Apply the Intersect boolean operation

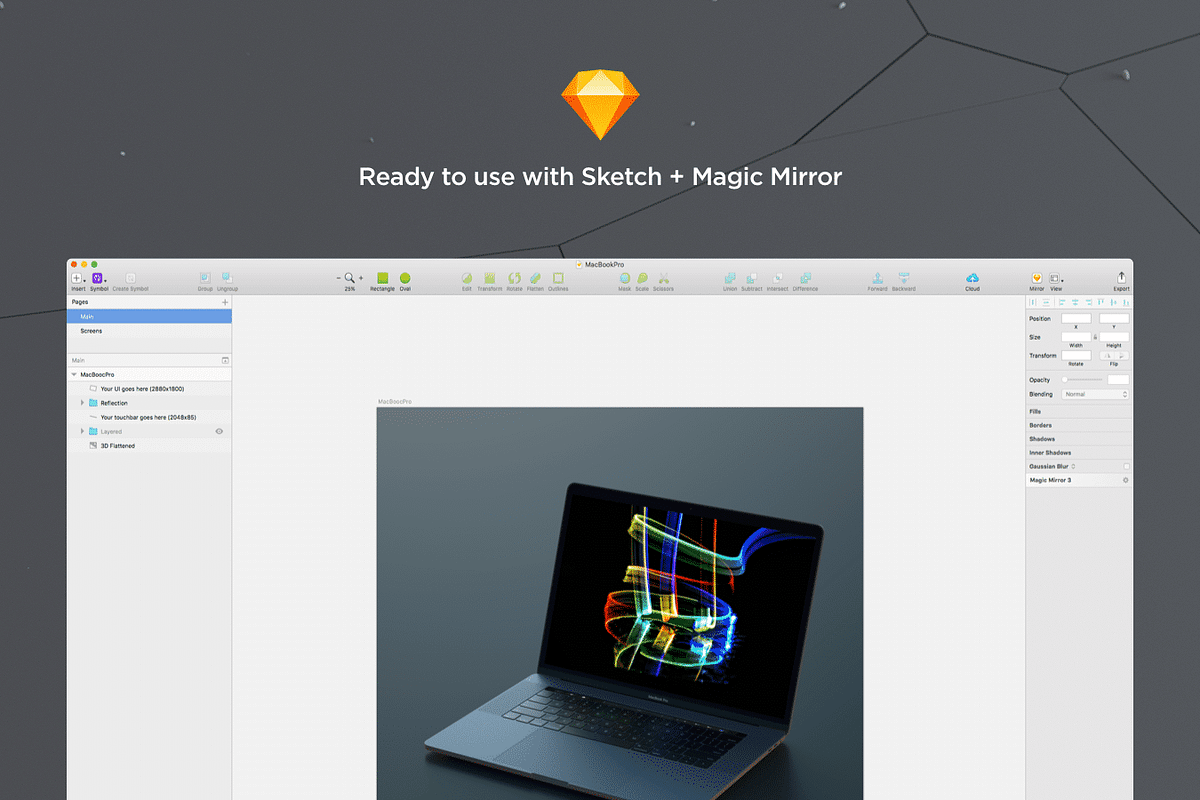tap(777, 278)
